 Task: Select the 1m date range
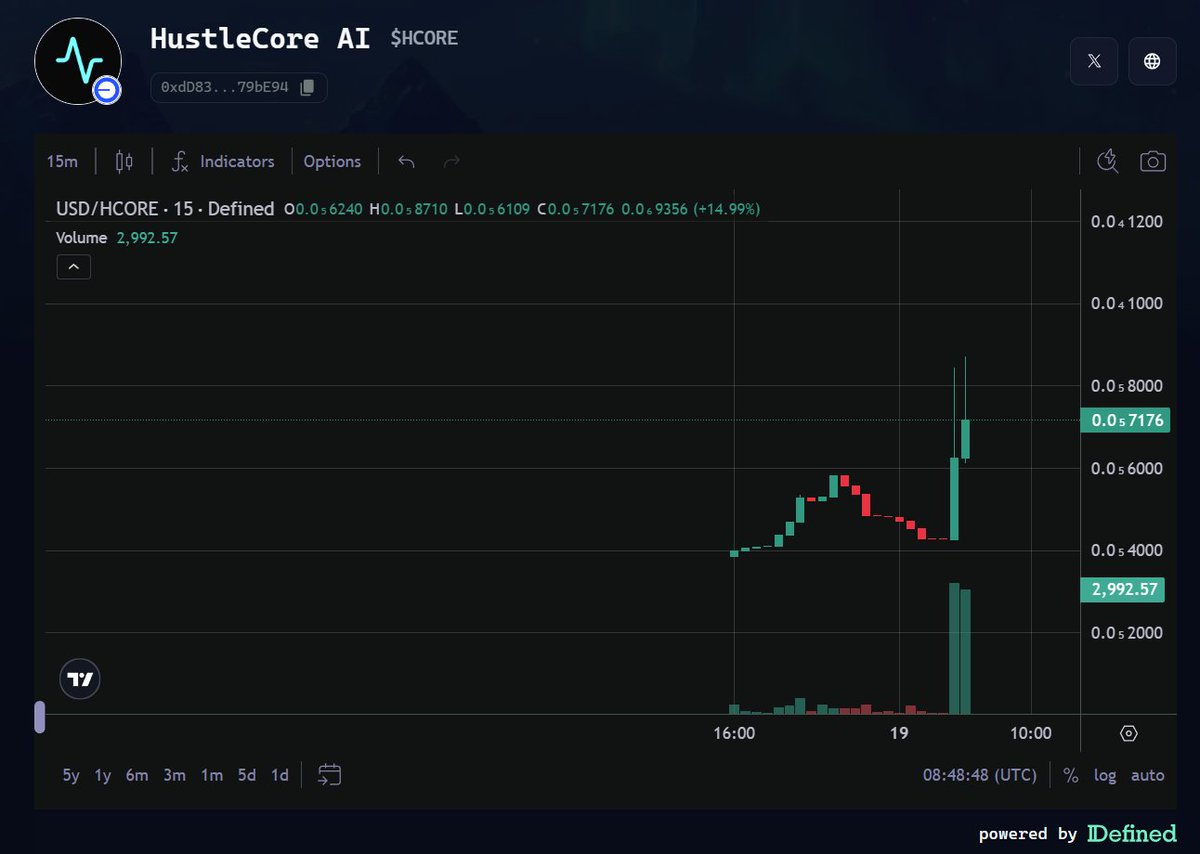[x=211, y=775]
